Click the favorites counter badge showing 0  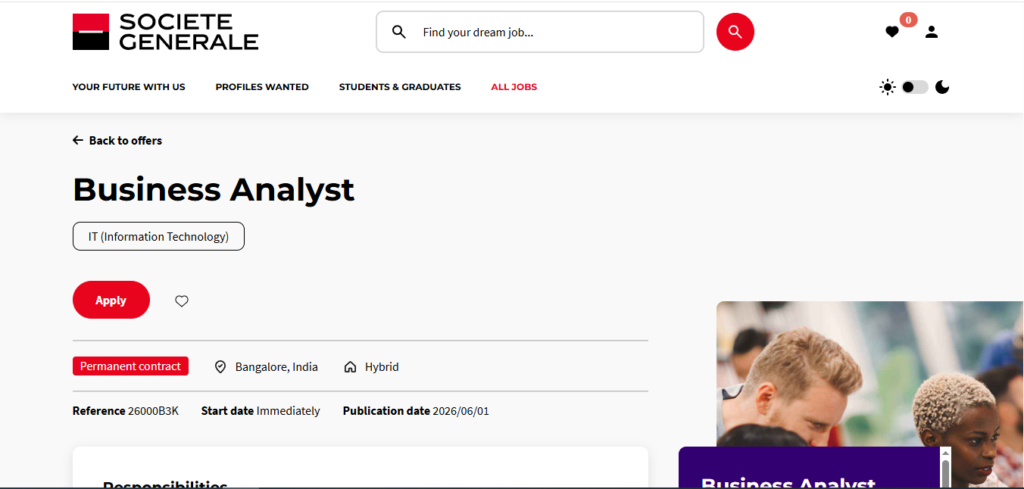pyautogui.click(x=908, y=20)
